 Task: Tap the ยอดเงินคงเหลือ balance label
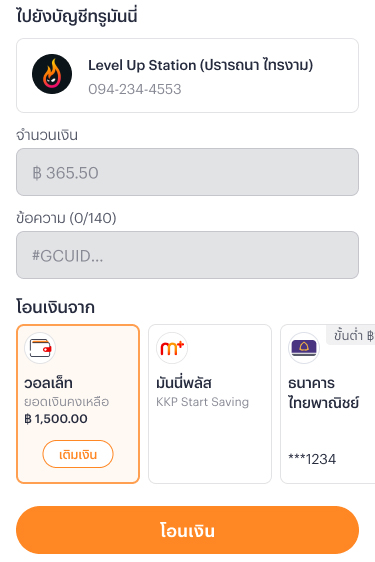66,402
